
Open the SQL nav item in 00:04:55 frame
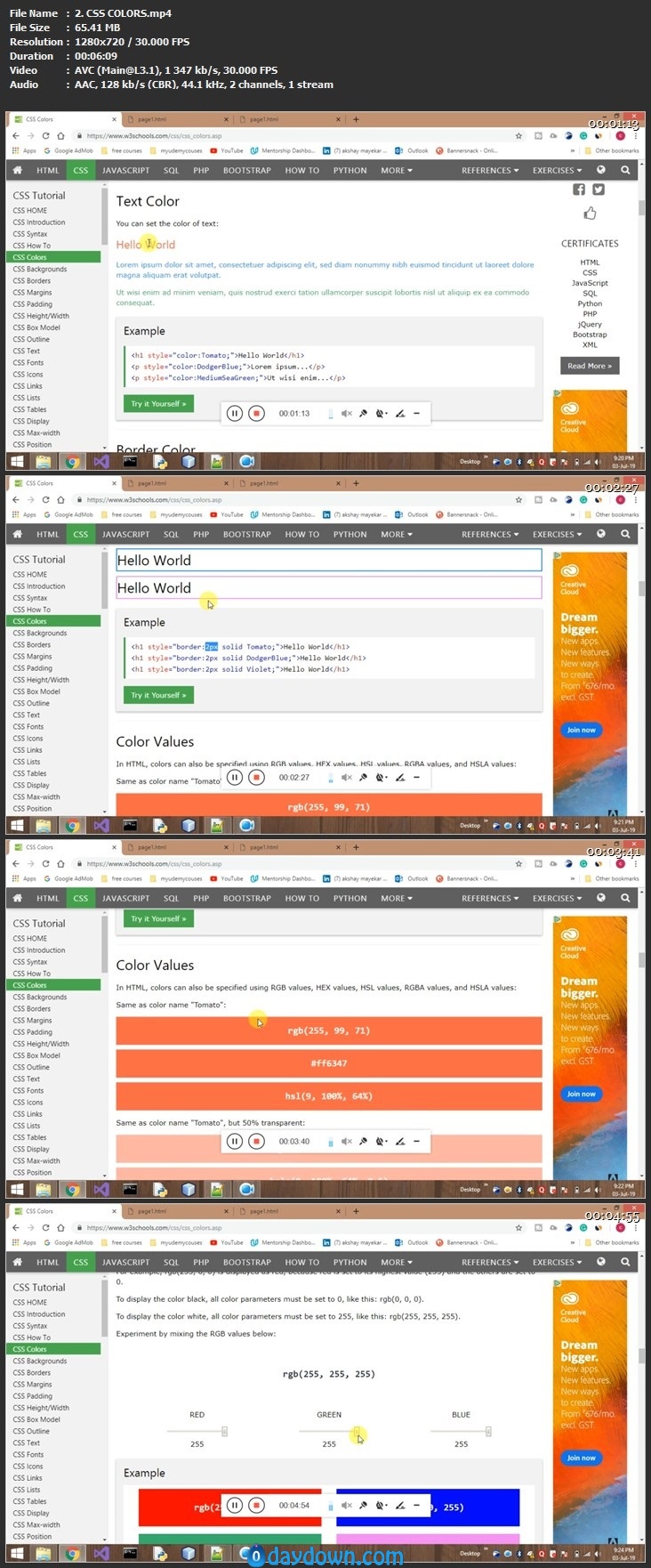point(171,1262)
